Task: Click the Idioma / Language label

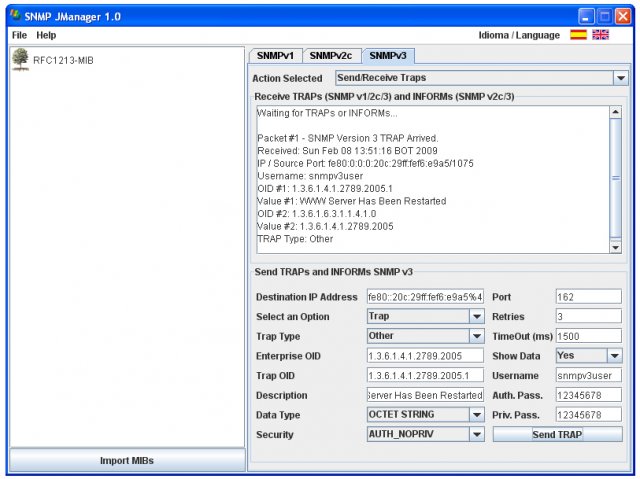Action: [x=519, y=35]
